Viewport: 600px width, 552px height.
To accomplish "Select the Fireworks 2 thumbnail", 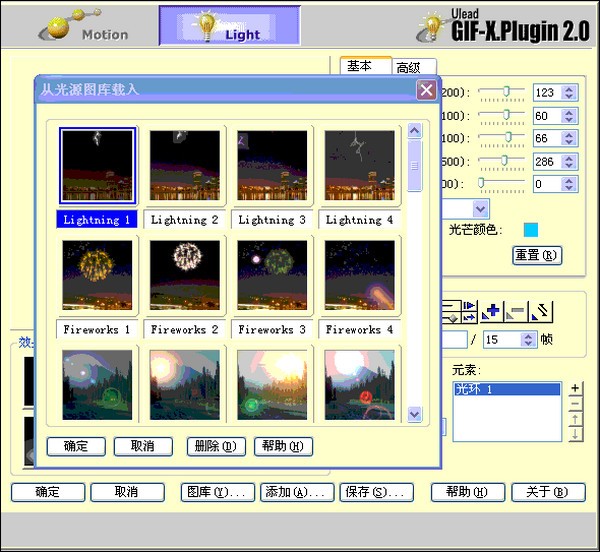I will (x=185, y=275).
